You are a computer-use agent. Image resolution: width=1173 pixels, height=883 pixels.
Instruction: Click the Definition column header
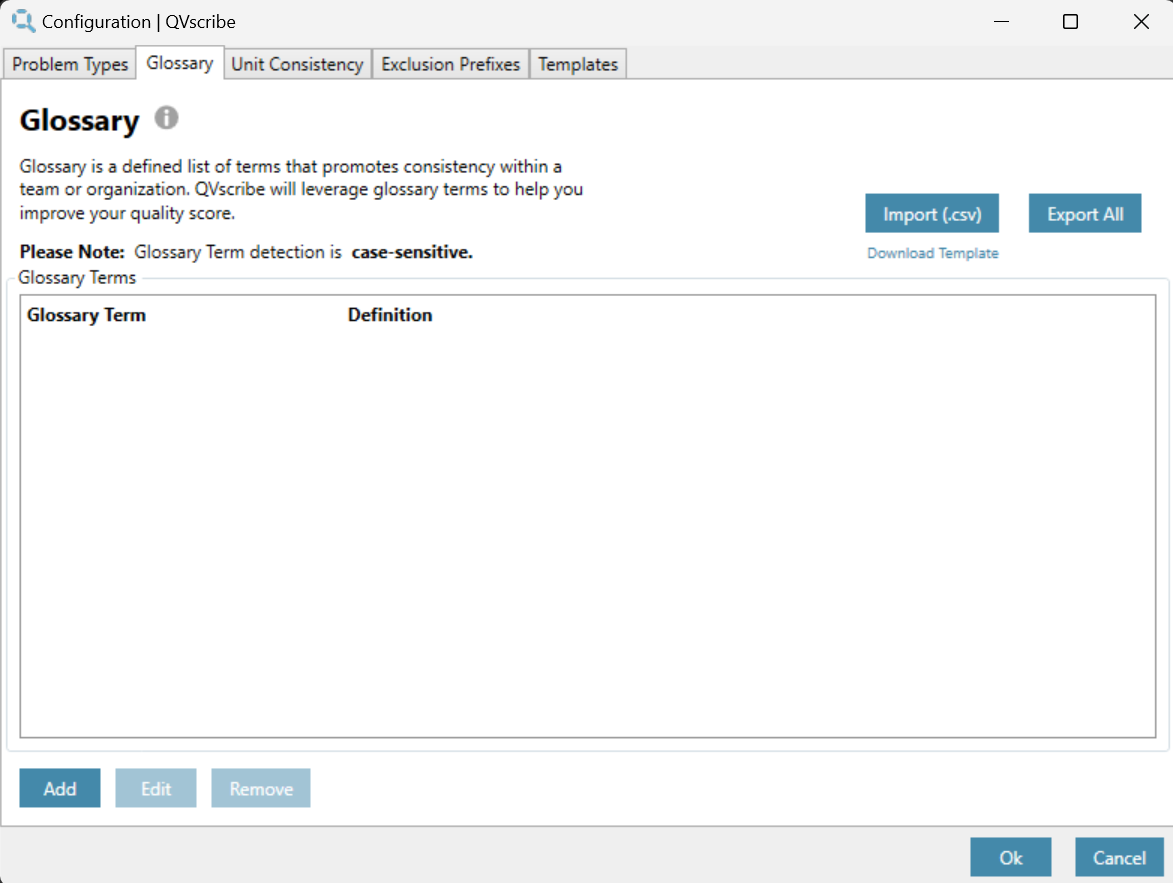(390, 315)
